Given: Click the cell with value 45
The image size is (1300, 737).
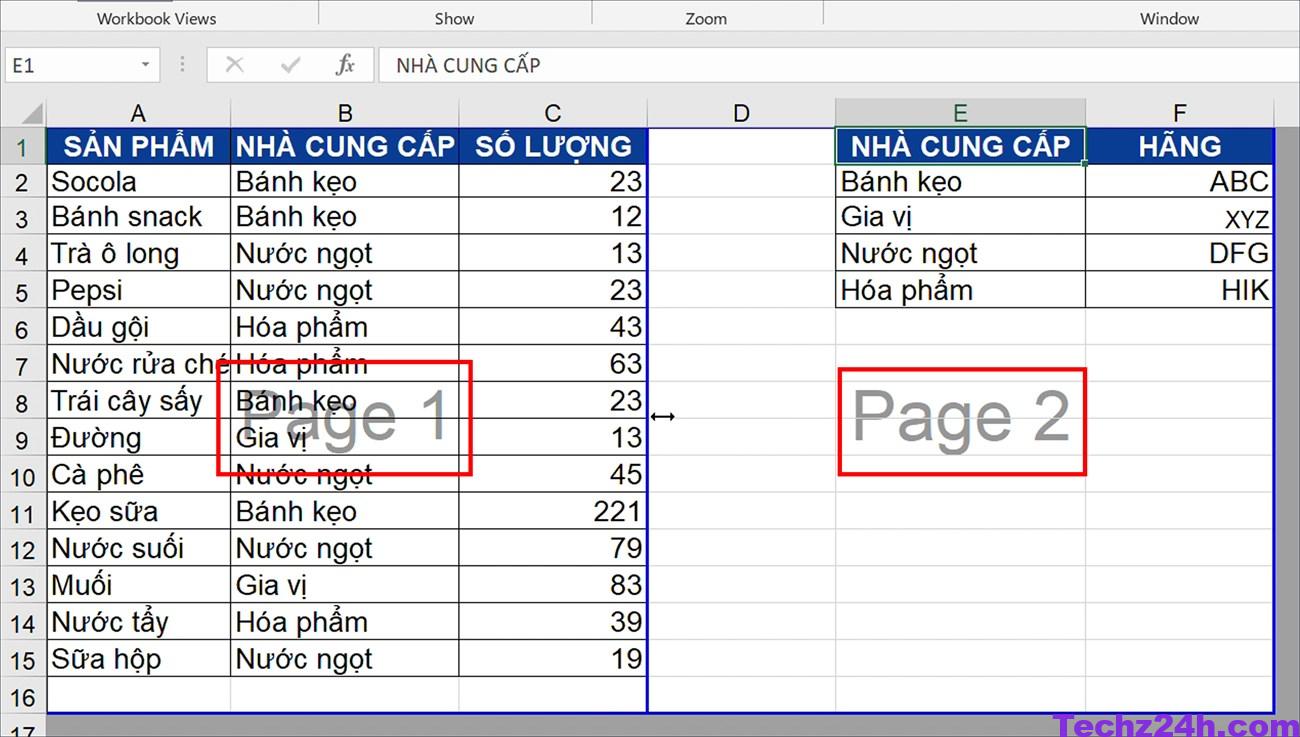Looking at the screenshot, I should coord(553,475).
